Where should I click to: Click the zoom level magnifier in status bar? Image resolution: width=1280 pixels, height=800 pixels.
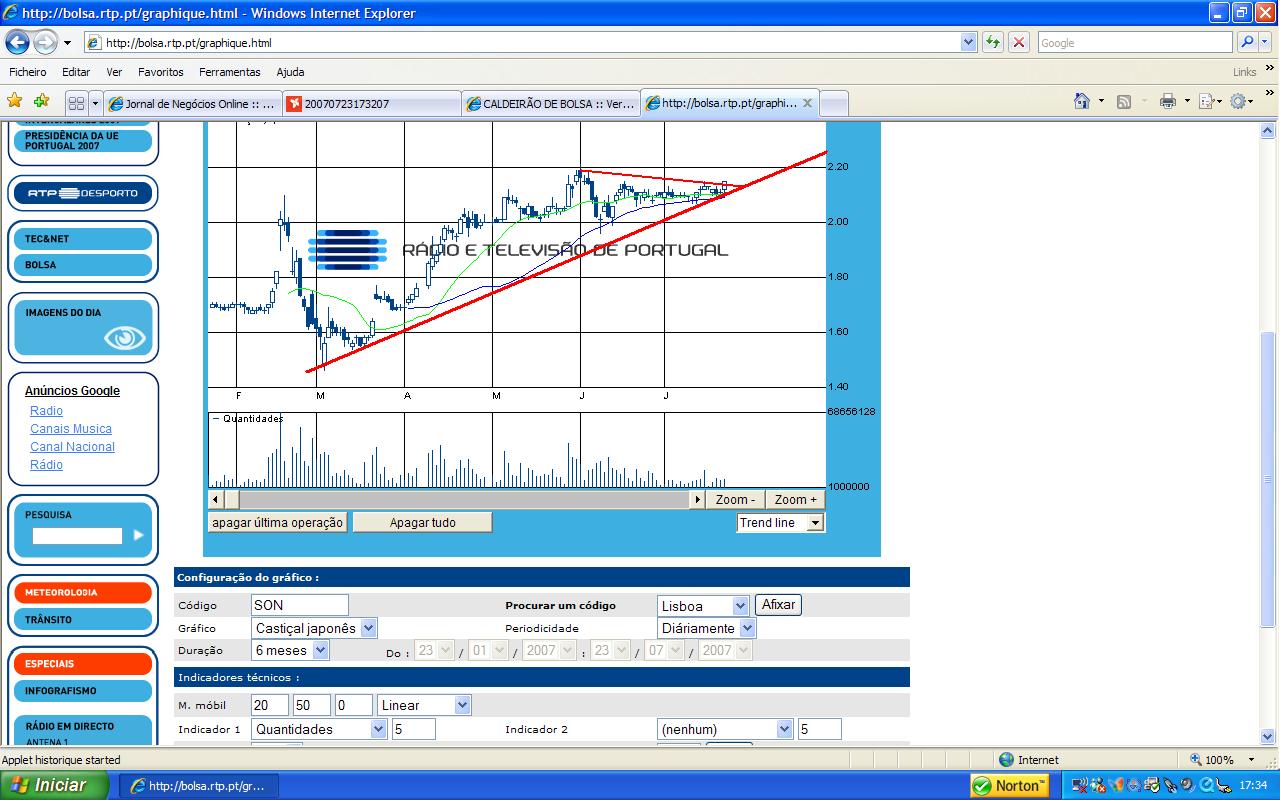click(1194, 760)
